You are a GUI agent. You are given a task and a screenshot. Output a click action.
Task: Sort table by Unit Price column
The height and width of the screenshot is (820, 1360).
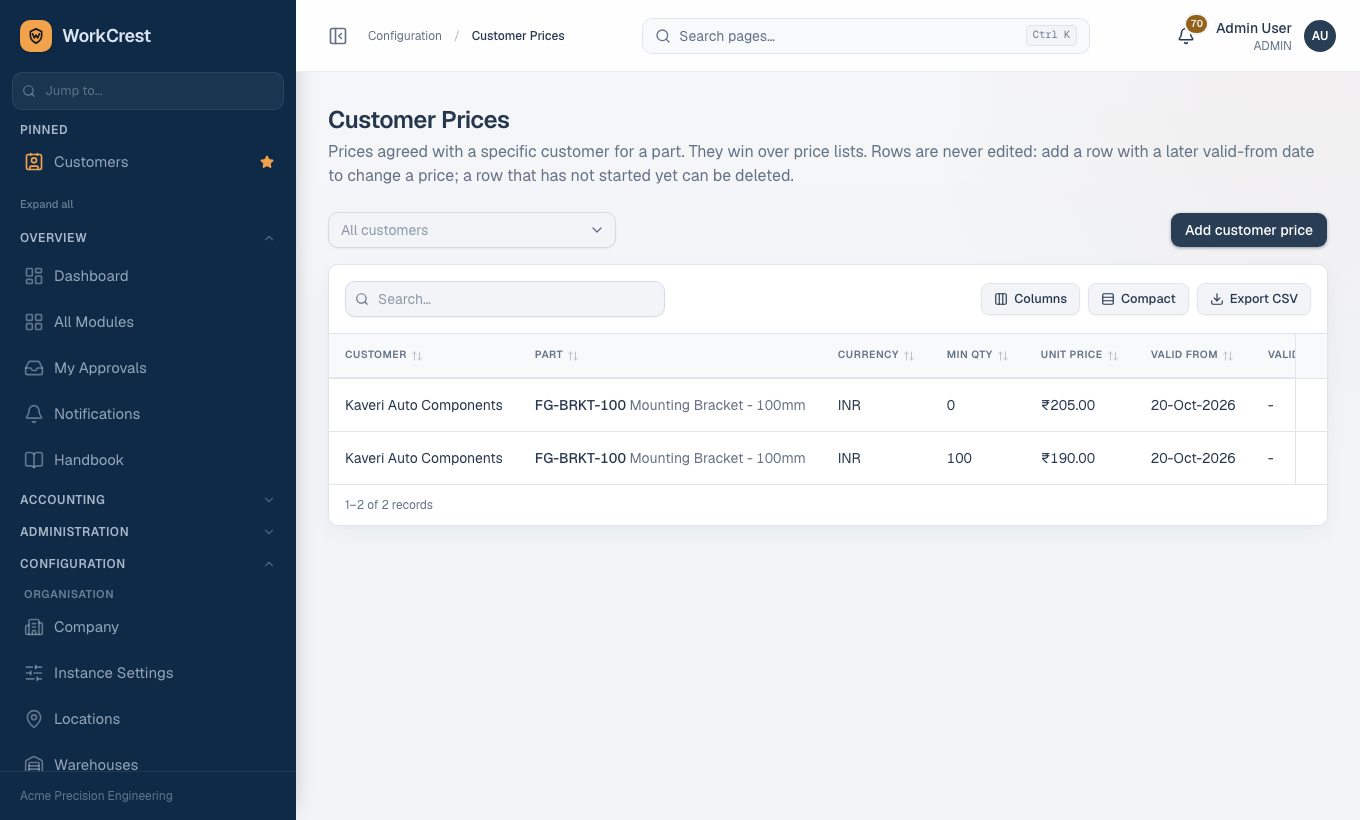[1079, 355]
